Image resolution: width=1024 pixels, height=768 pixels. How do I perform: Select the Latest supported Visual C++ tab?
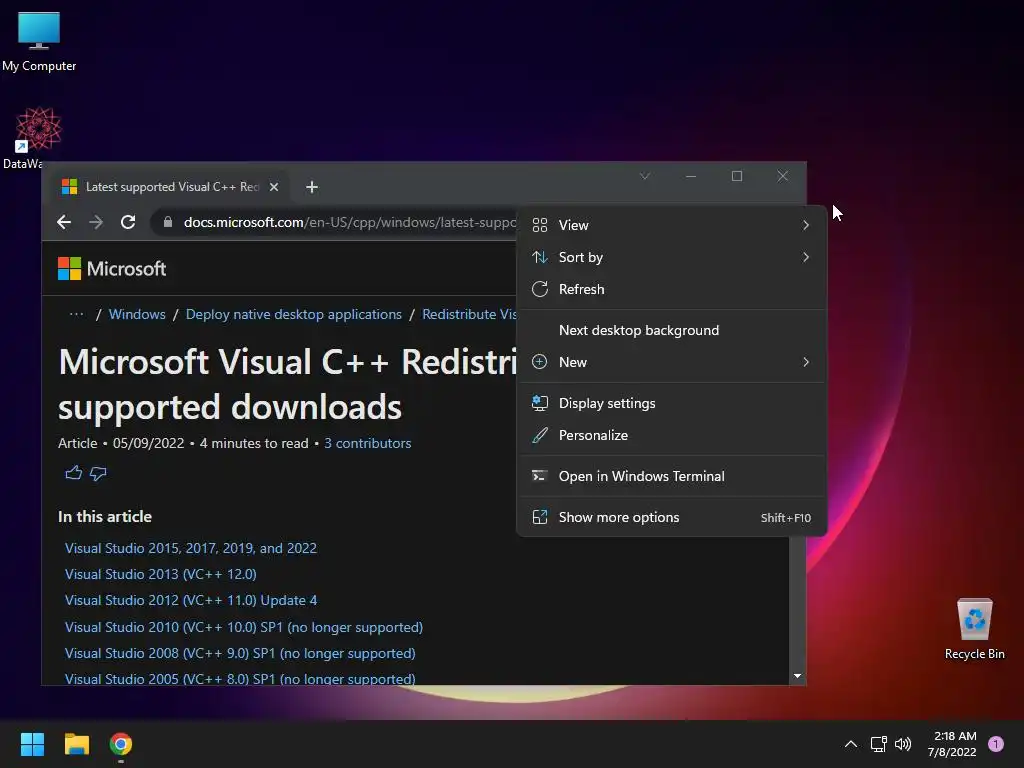[170, 187]
